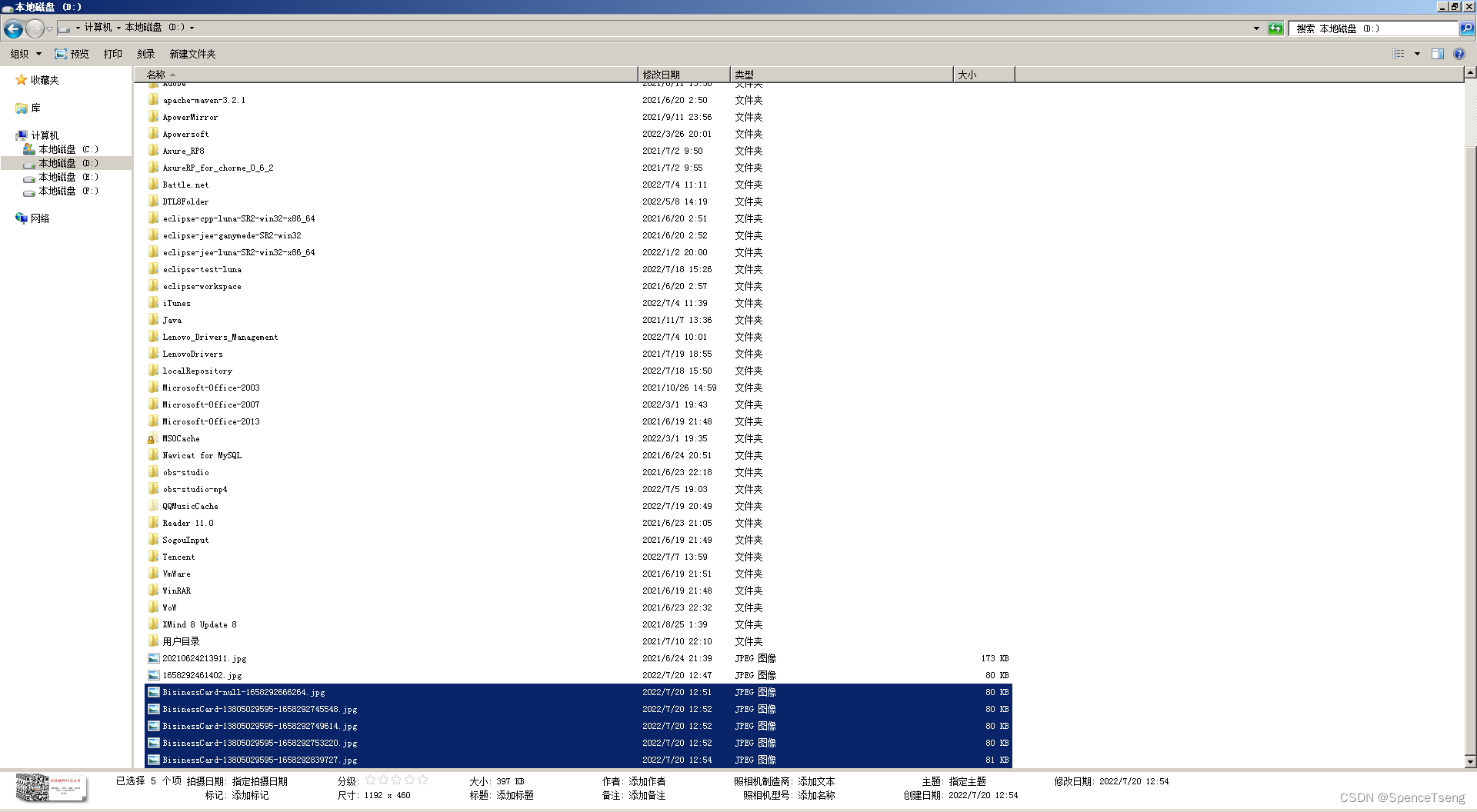Click the locked MSOCache folder icon

[x=153, y=438]
